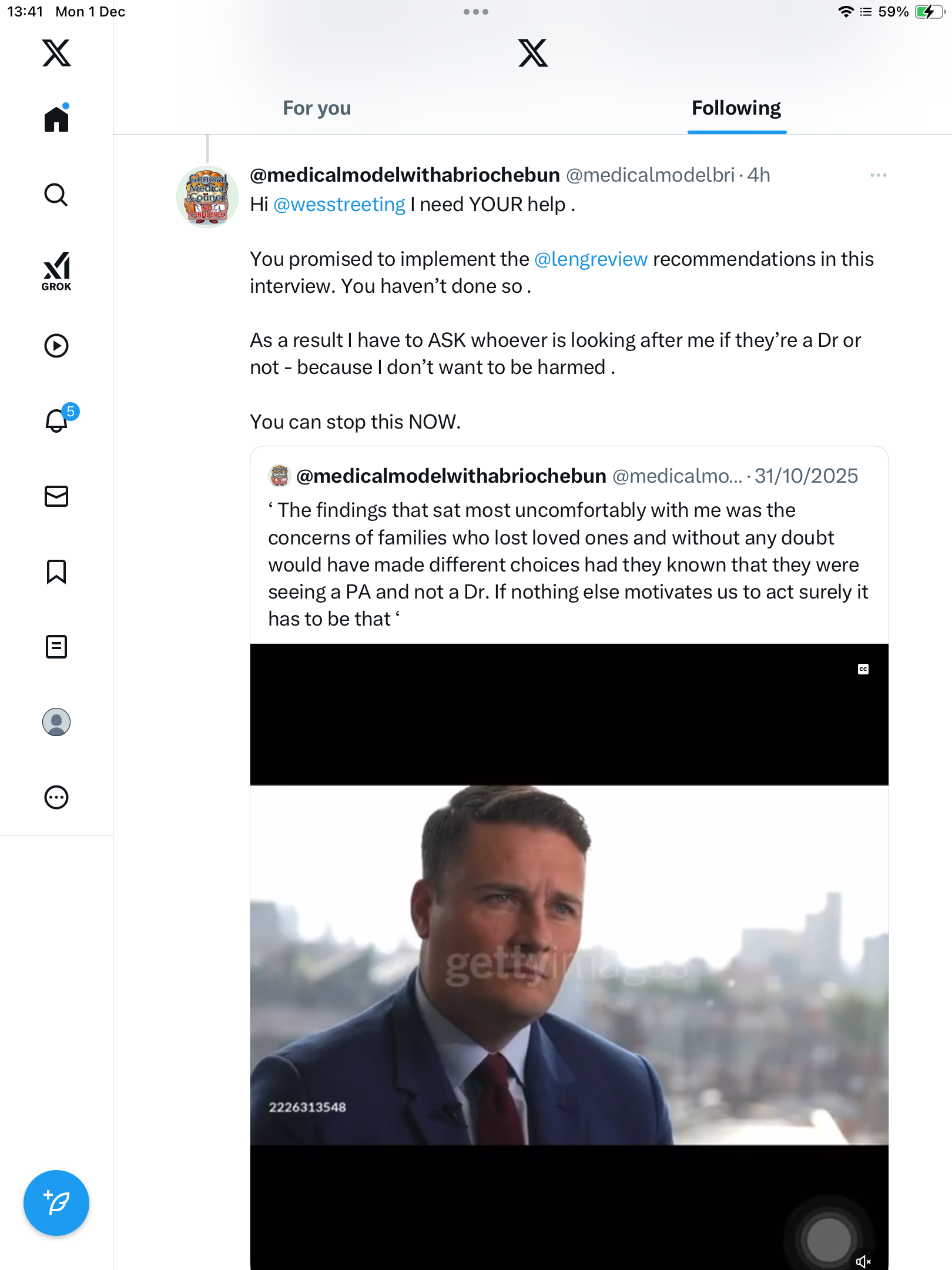Tap the three dots at top of screen
This screenshot has height=1270, width=952.
tap(475, 12)
